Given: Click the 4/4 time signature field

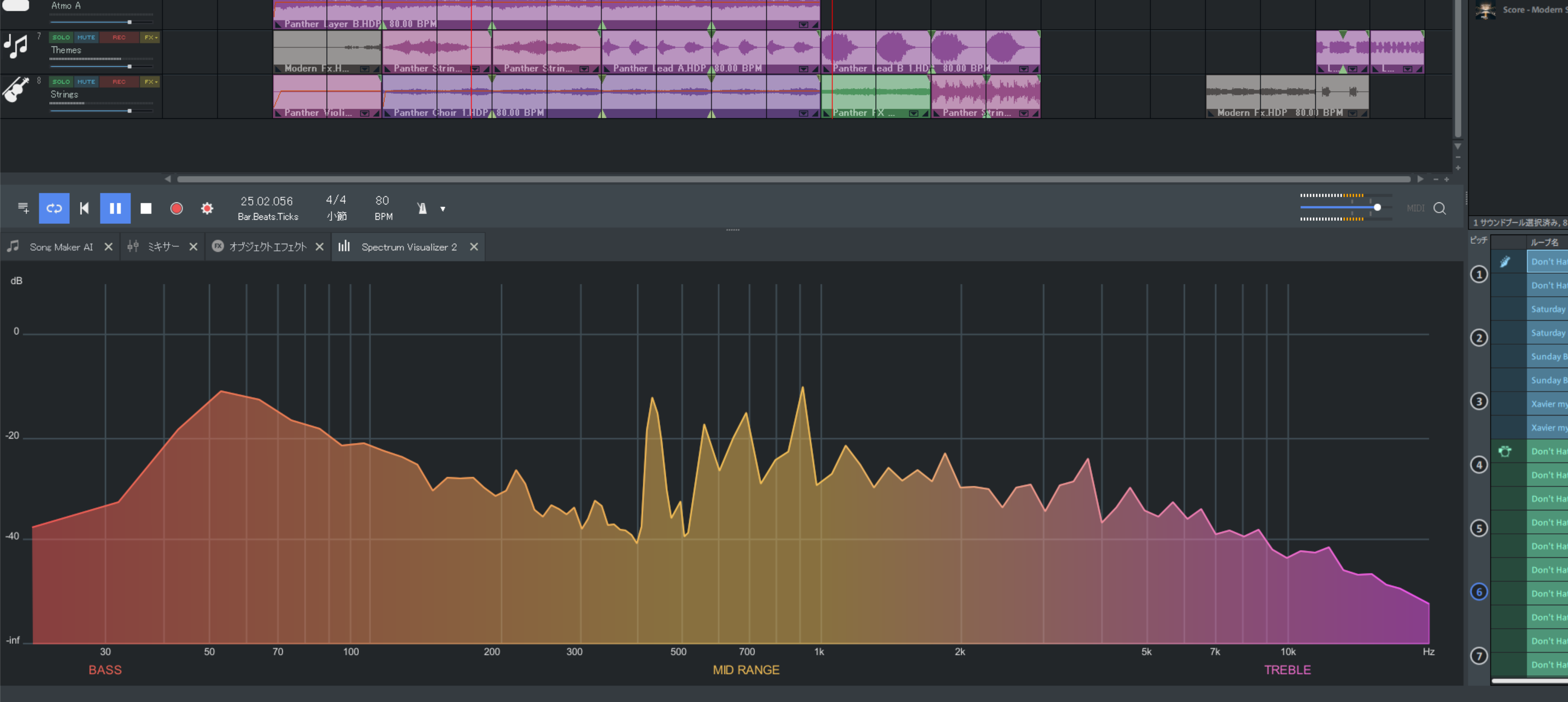Looking at the screenshot, I should click(336, 200).
